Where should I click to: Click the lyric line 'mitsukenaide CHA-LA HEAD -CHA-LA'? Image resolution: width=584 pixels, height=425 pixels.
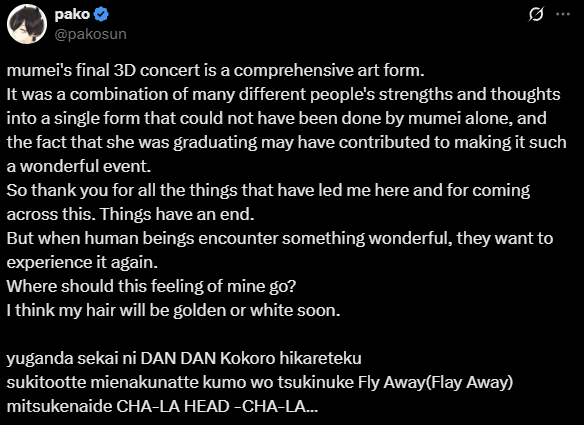pos(162,406)
